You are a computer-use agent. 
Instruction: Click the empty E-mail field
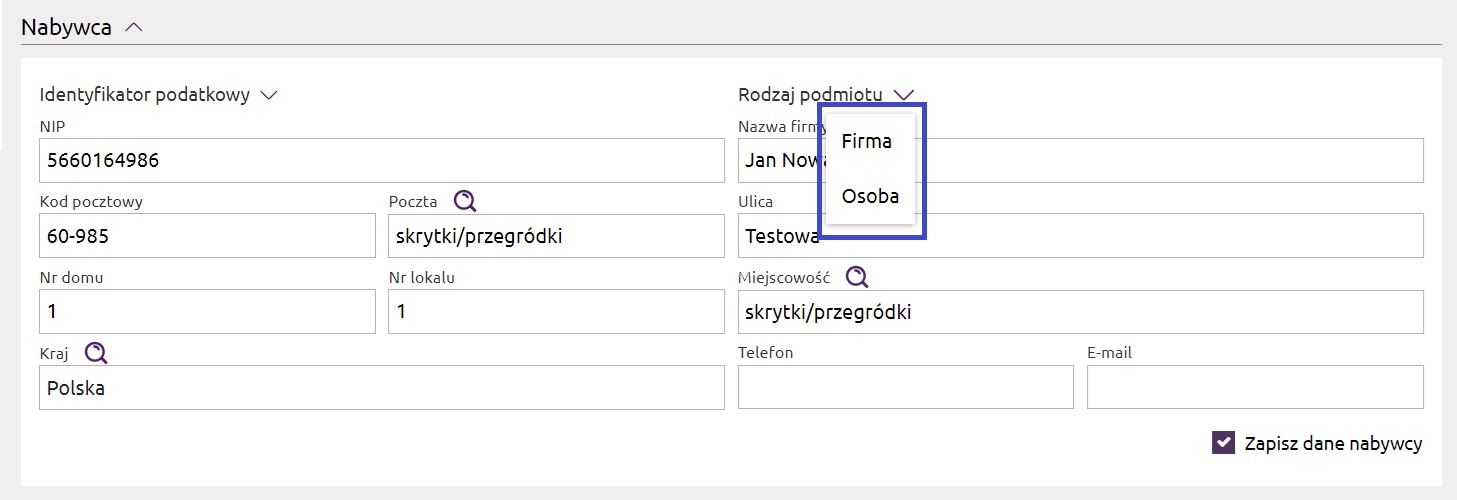point(1254,387)
